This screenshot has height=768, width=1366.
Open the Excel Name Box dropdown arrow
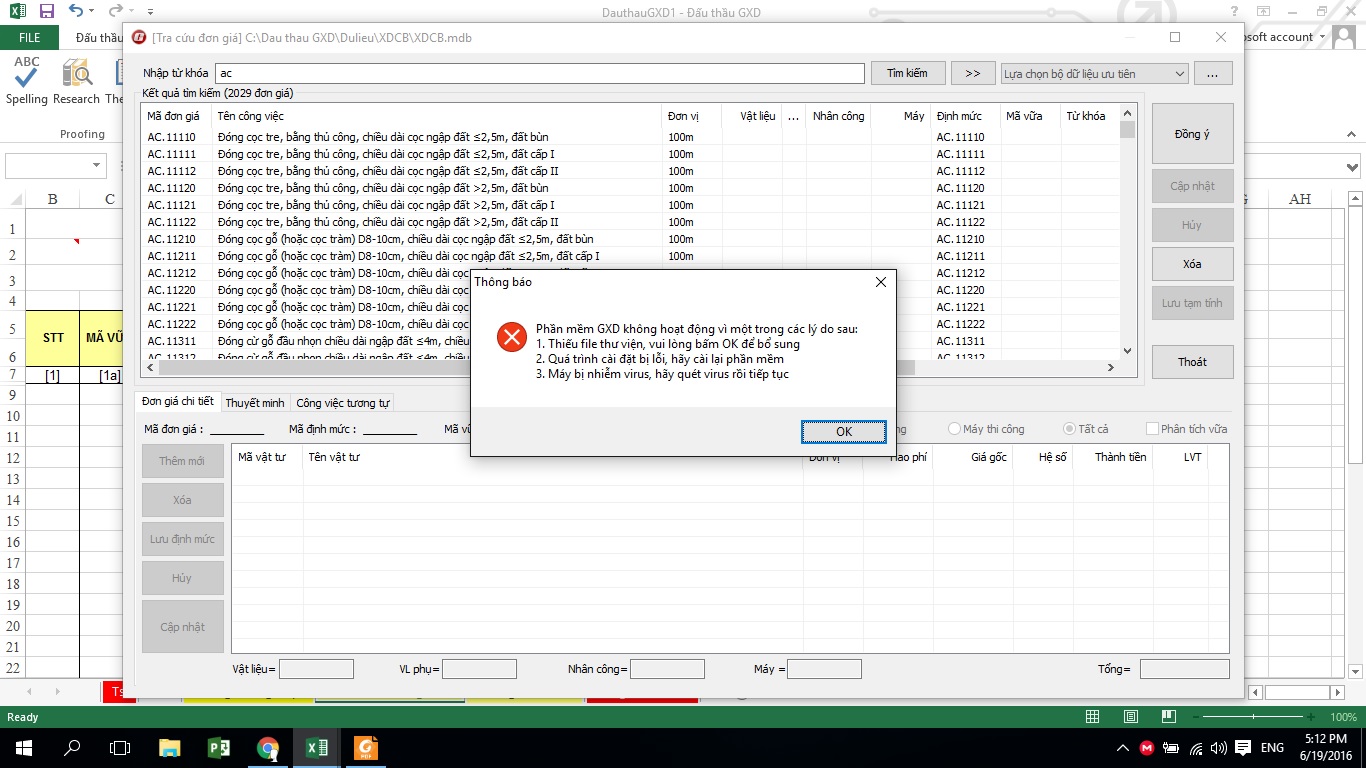coord(97,166)
